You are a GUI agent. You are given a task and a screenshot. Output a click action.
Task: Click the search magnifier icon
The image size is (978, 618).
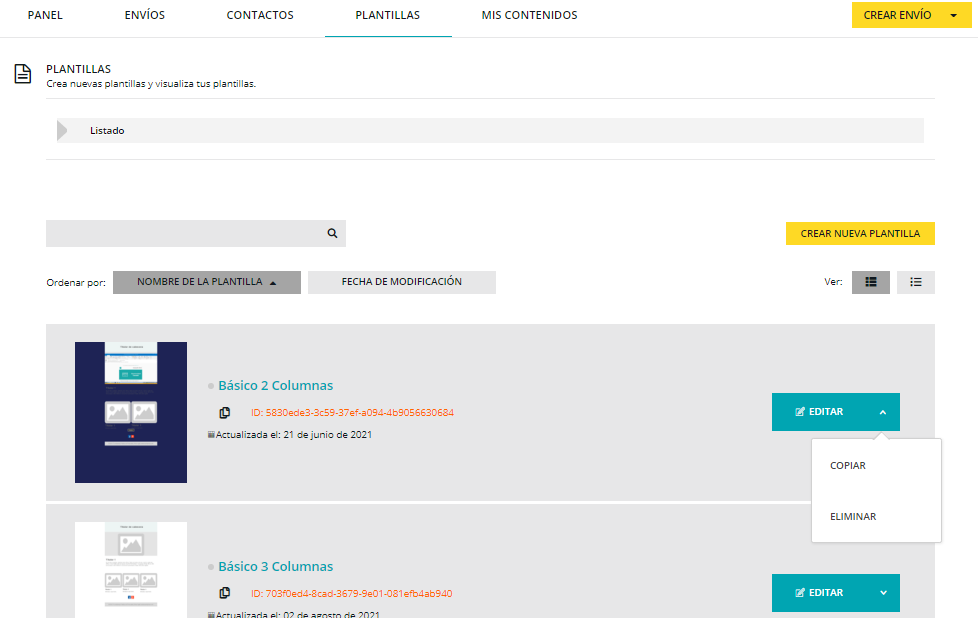(x=332, y=233)
